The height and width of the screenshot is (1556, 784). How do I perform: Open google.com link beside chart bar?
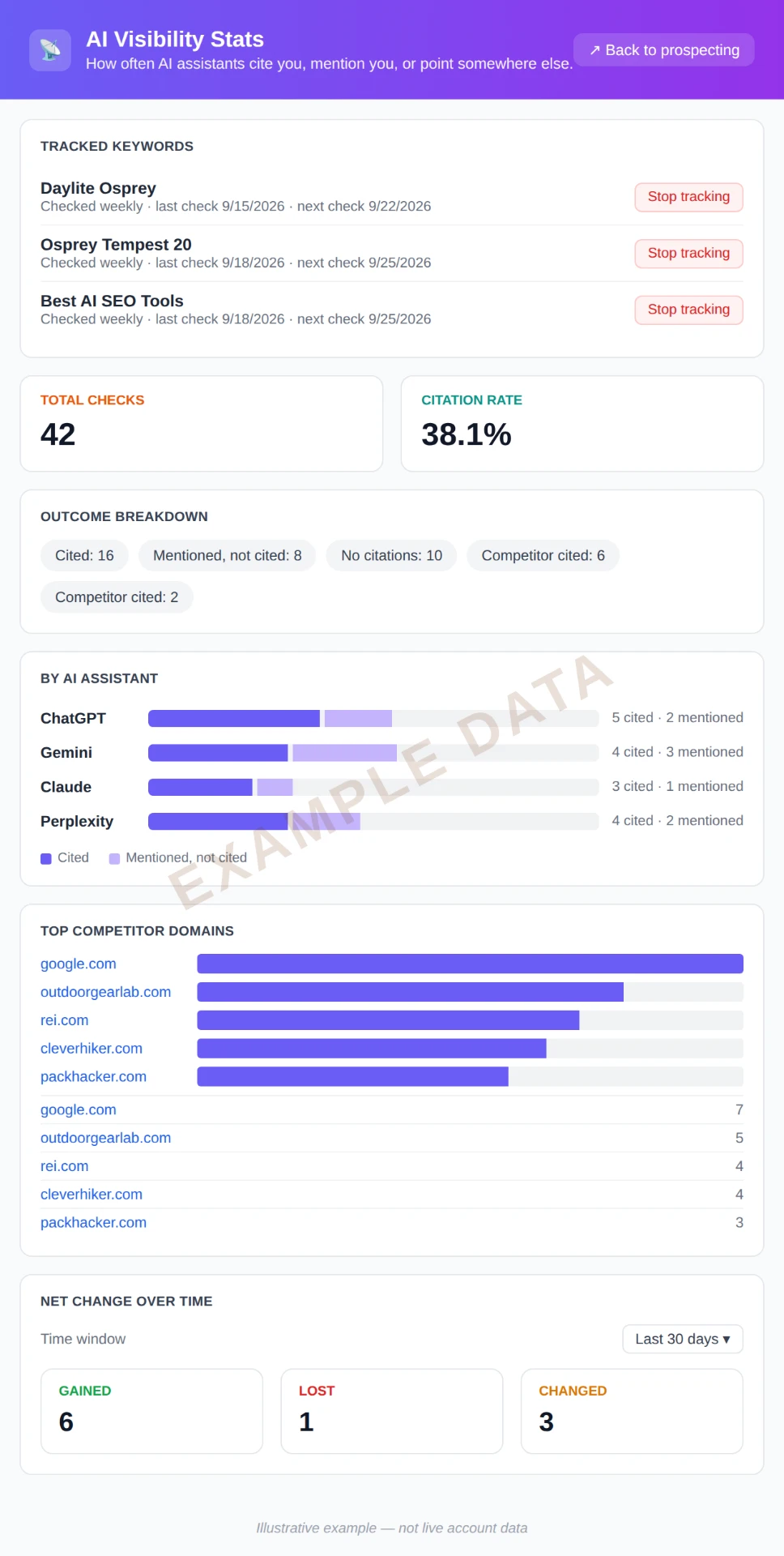pos(79,964)
